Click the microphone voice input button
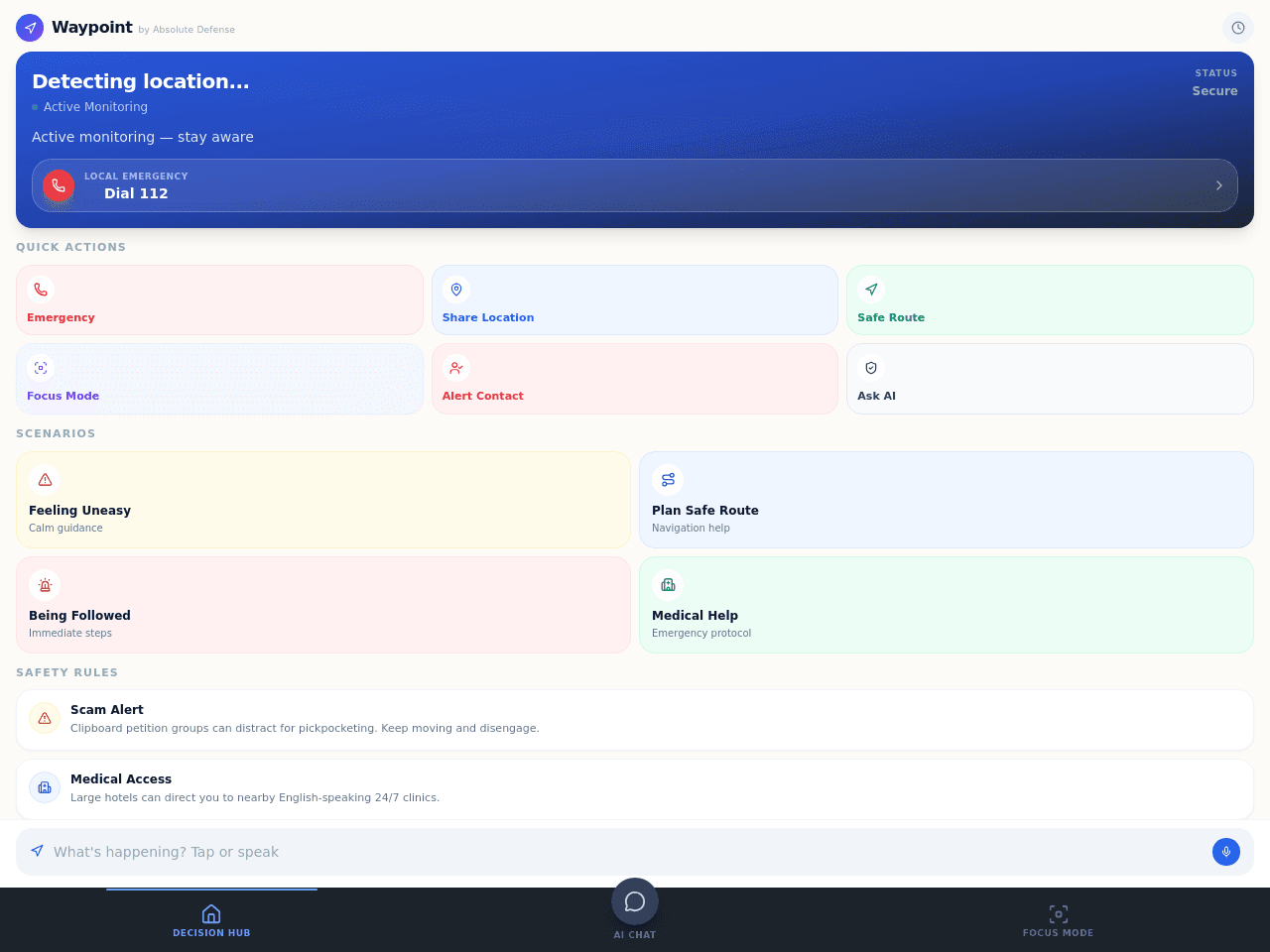Image resolution: width=1270 pixels, height=952 pixels. [1226, 852]
